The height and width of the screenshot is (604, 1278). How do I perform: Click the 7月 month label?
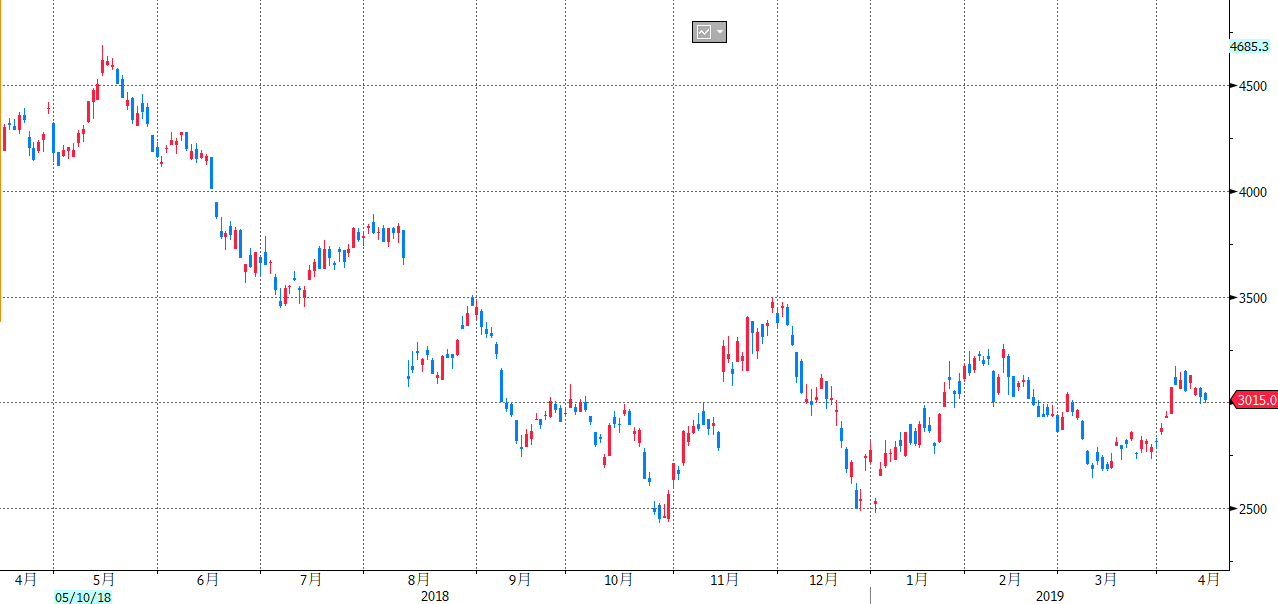[311, 579]
